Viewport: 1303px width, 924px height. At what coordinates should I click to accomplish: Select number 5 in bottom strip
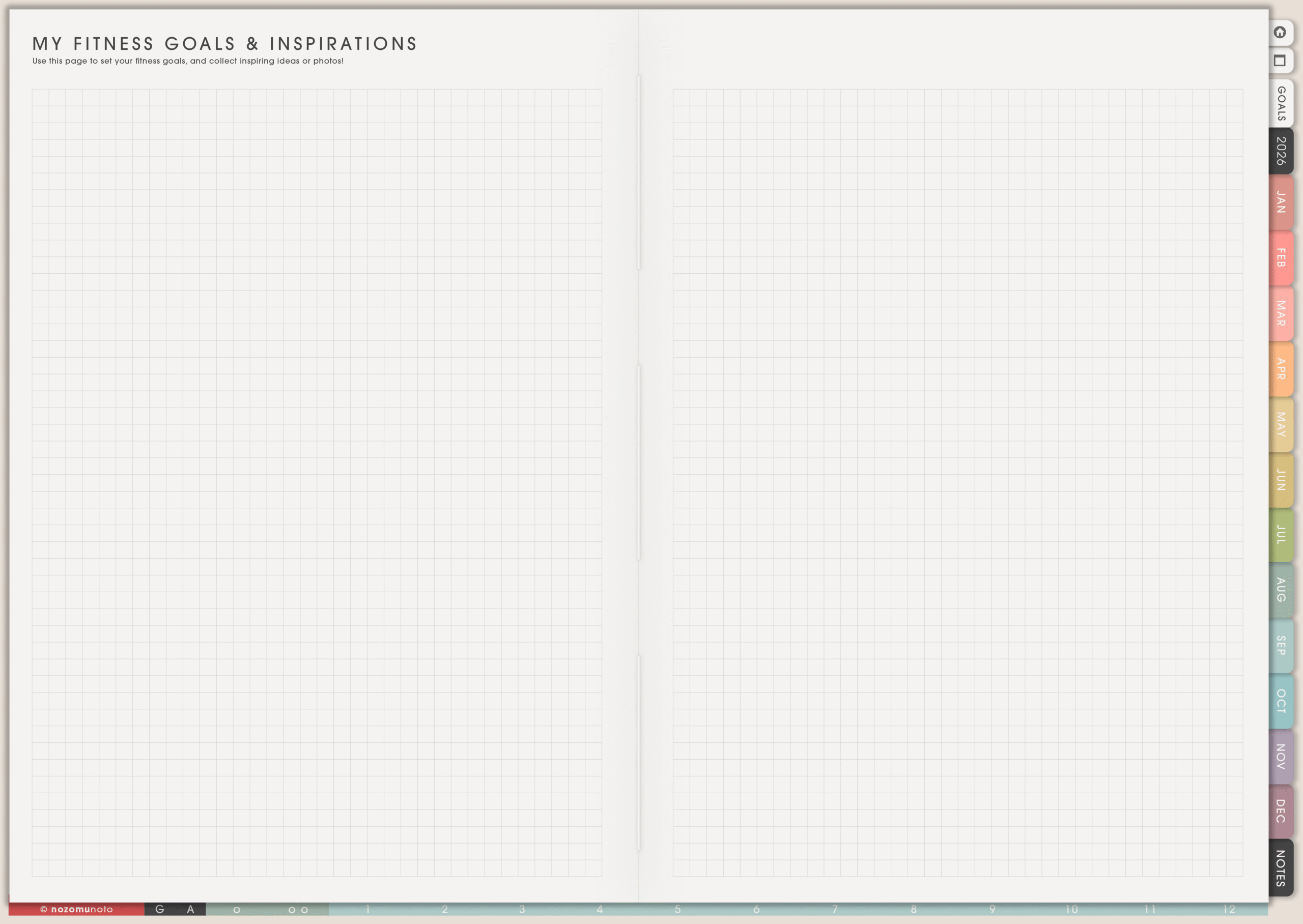pyautogui.click(x=677, y=909)
